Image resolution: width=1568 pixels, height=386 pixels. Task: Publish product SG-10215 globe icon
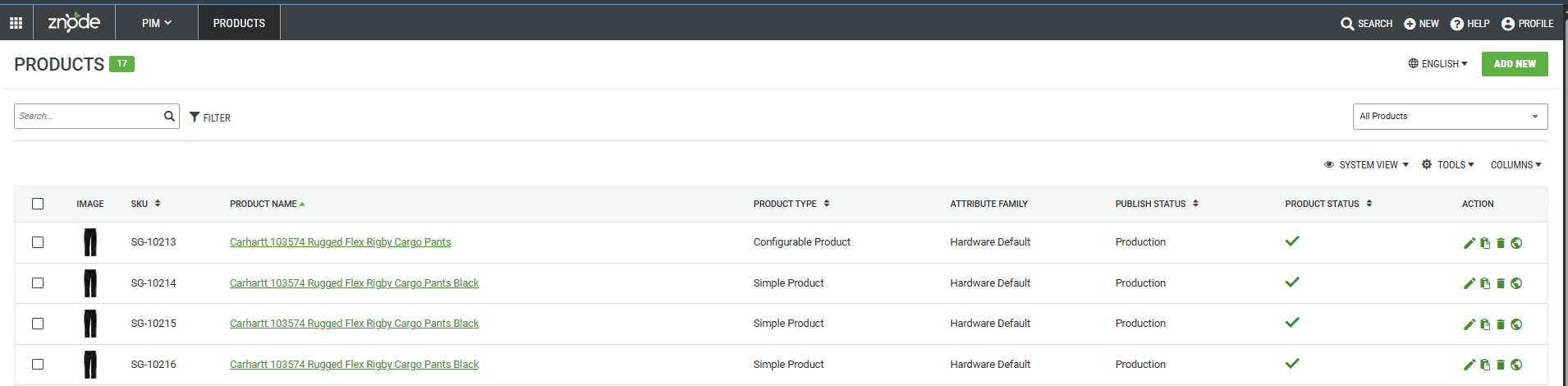1516,324
